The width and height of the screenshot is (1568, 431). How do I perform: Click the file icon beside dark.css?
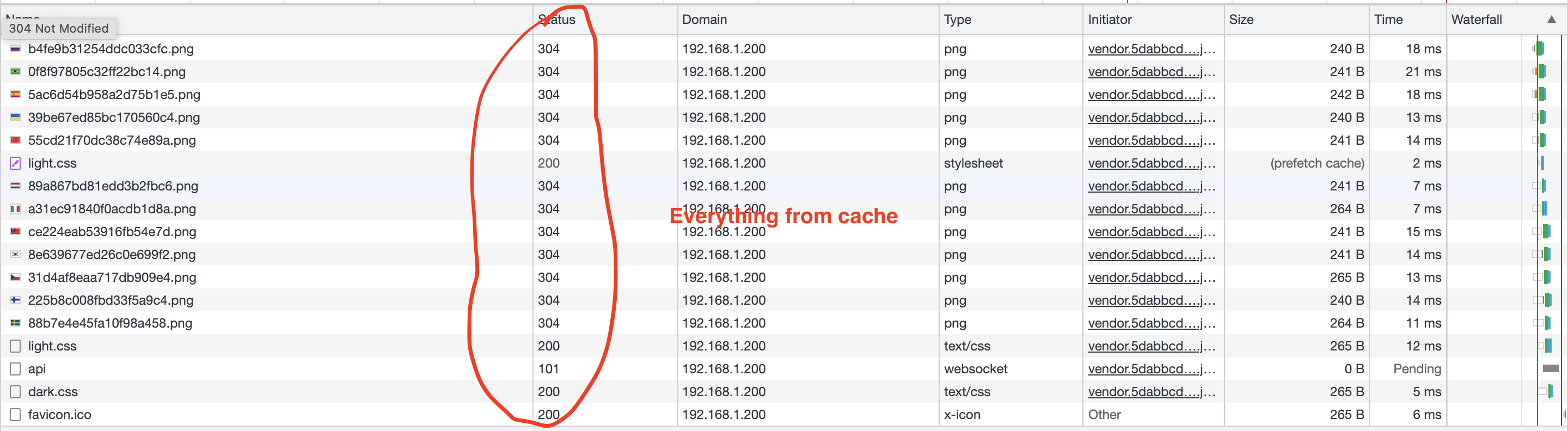click(15, 391)
